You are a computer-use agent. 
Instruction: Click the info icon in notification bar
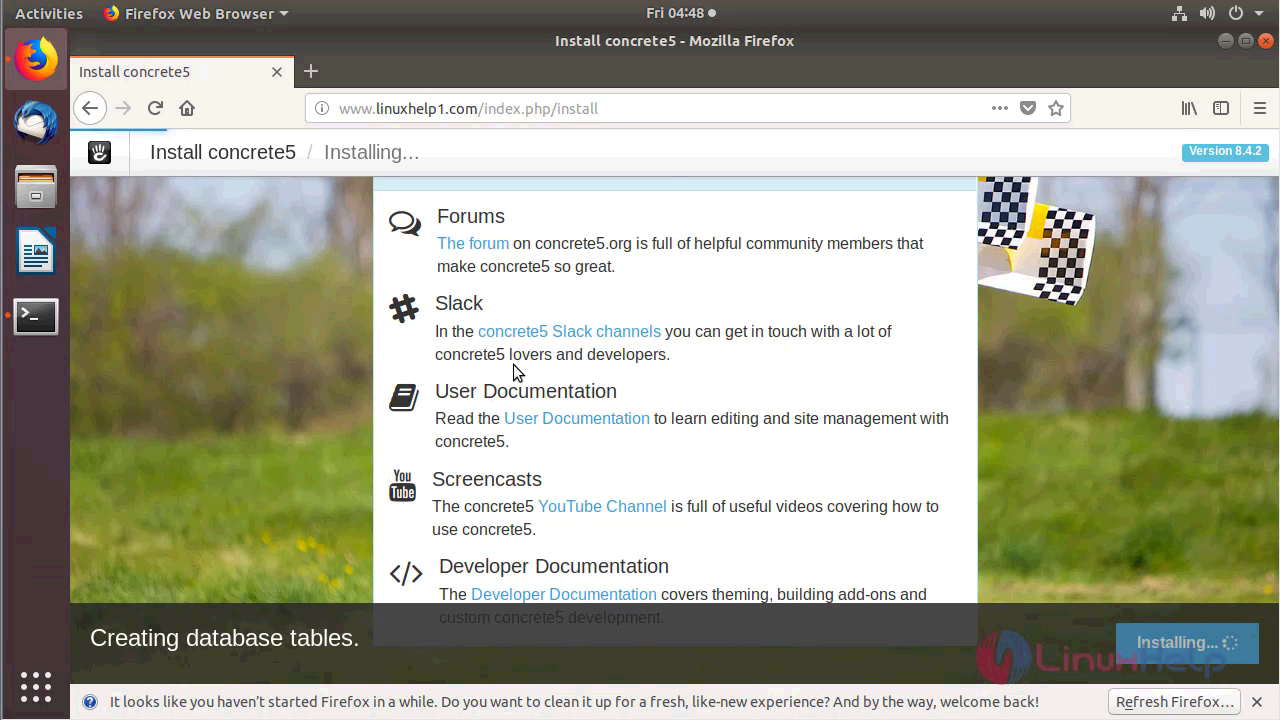pyautogui.click(x=90, y=702)
